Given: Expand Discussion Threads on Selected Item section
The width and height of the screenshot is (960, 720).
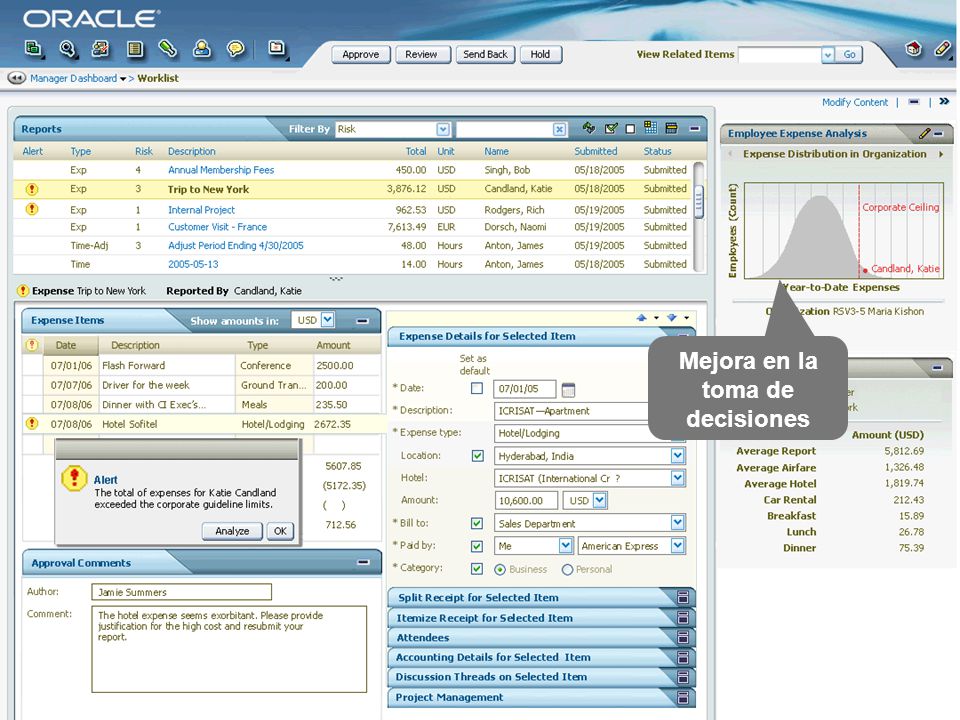Looking at the screenshot, I should coord(683,677).
